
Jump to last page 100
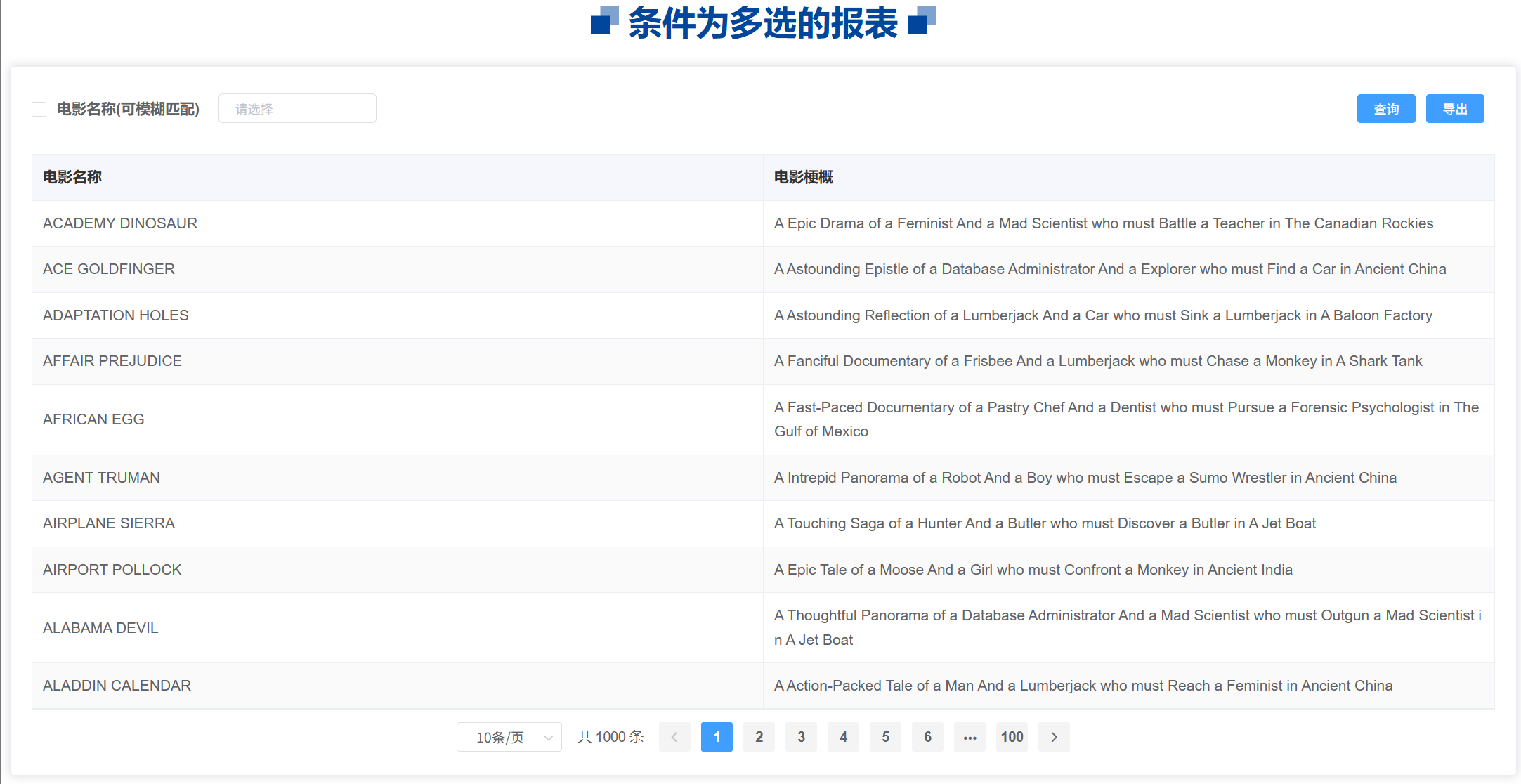coord(1012,737)
